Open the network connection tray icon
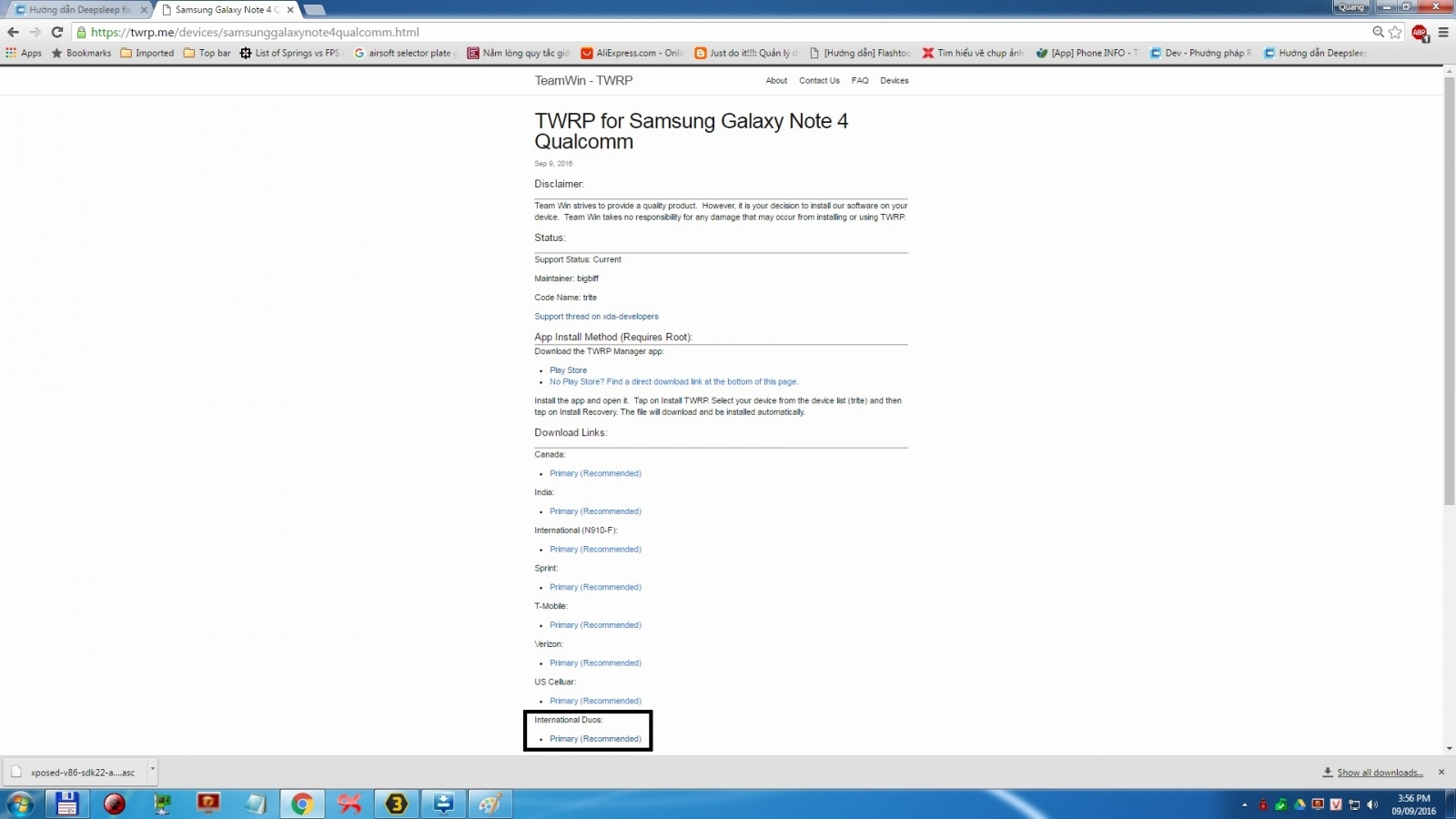 1354,804
